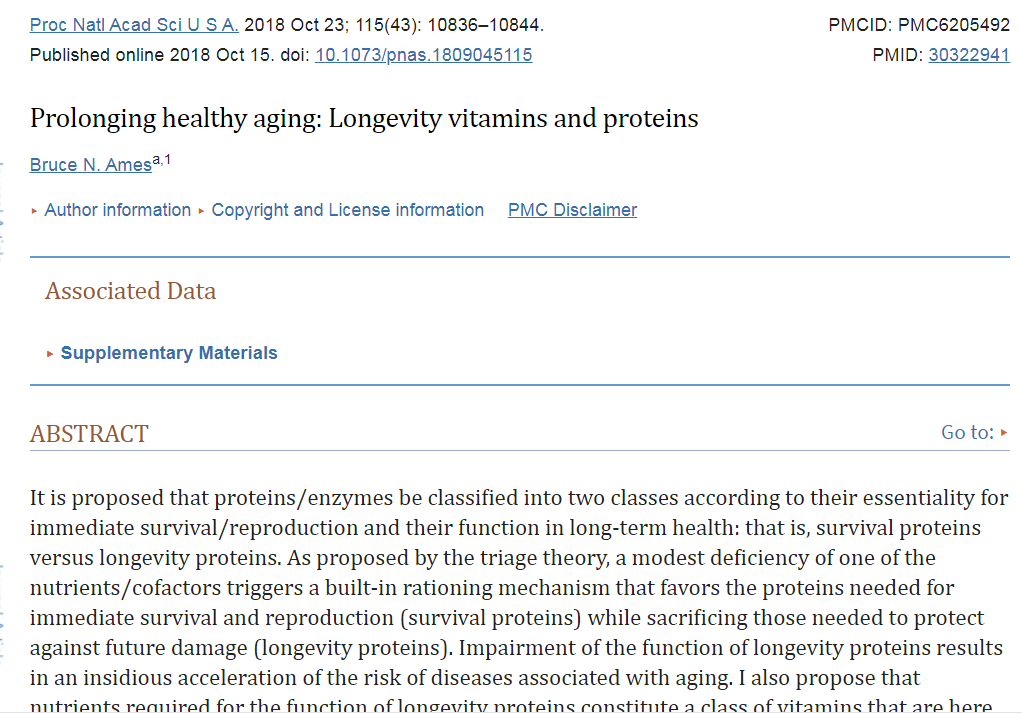Screen dimensions: 1022x713
Task: Click the small arrow after Go to:
Action: pos(1004,433)
